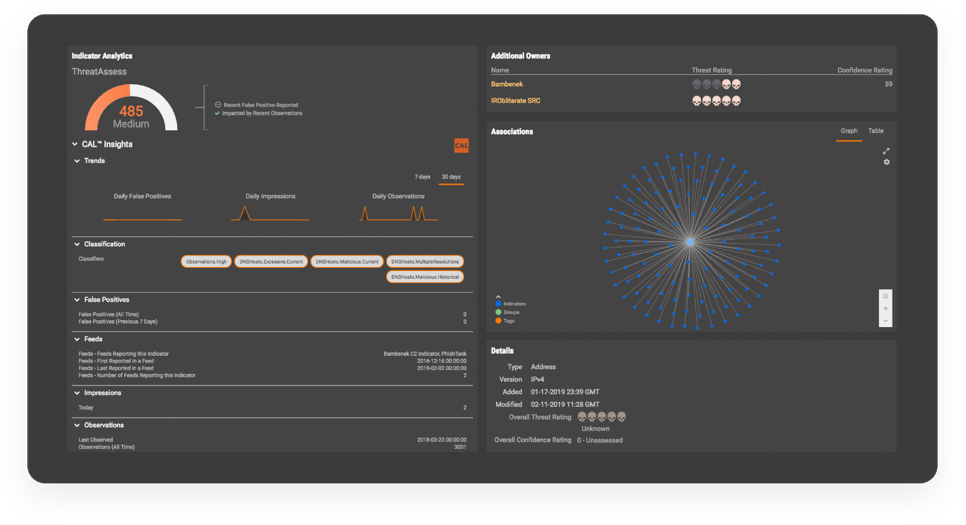Collapse the Classification section
The image size is (966, 525).
pyautogui.click(x=77, y=244)
